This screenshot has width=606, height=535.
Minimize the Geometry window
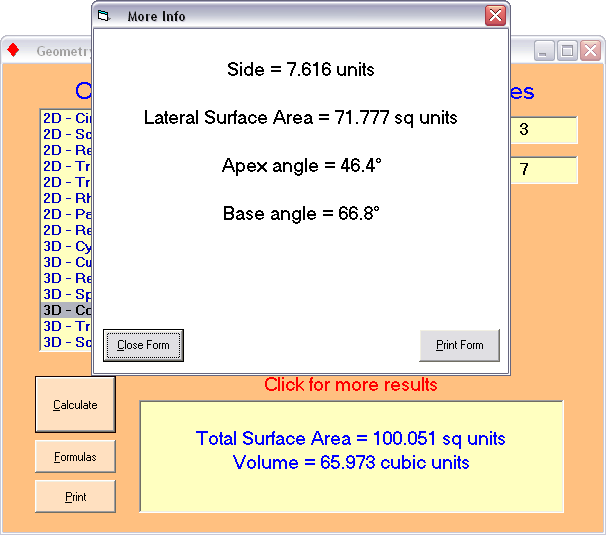(x=545, y=51)
